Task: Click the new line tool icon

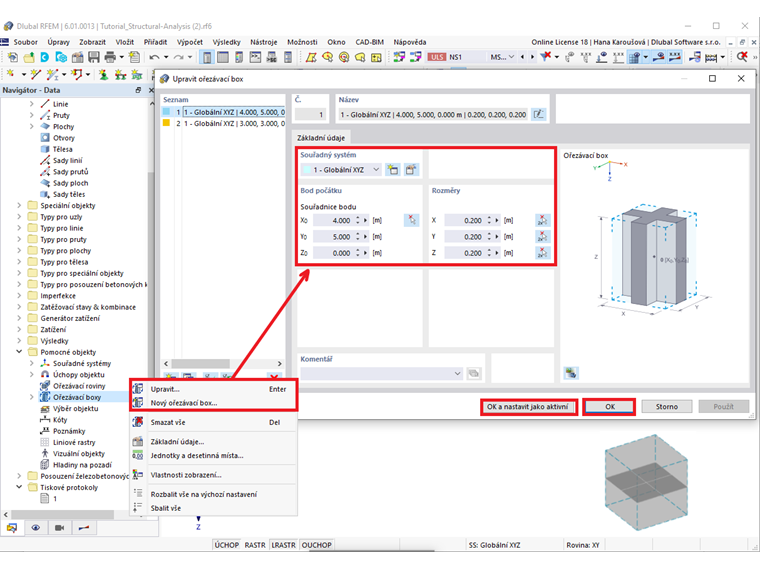Action: point(35,74)
